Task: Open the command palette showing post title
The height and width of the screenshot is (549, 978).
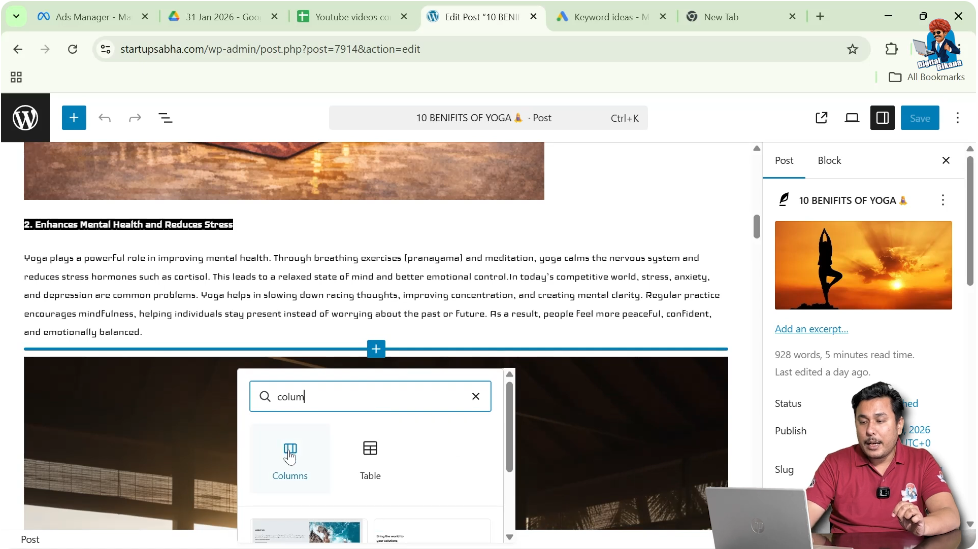Action: point(488,118)
